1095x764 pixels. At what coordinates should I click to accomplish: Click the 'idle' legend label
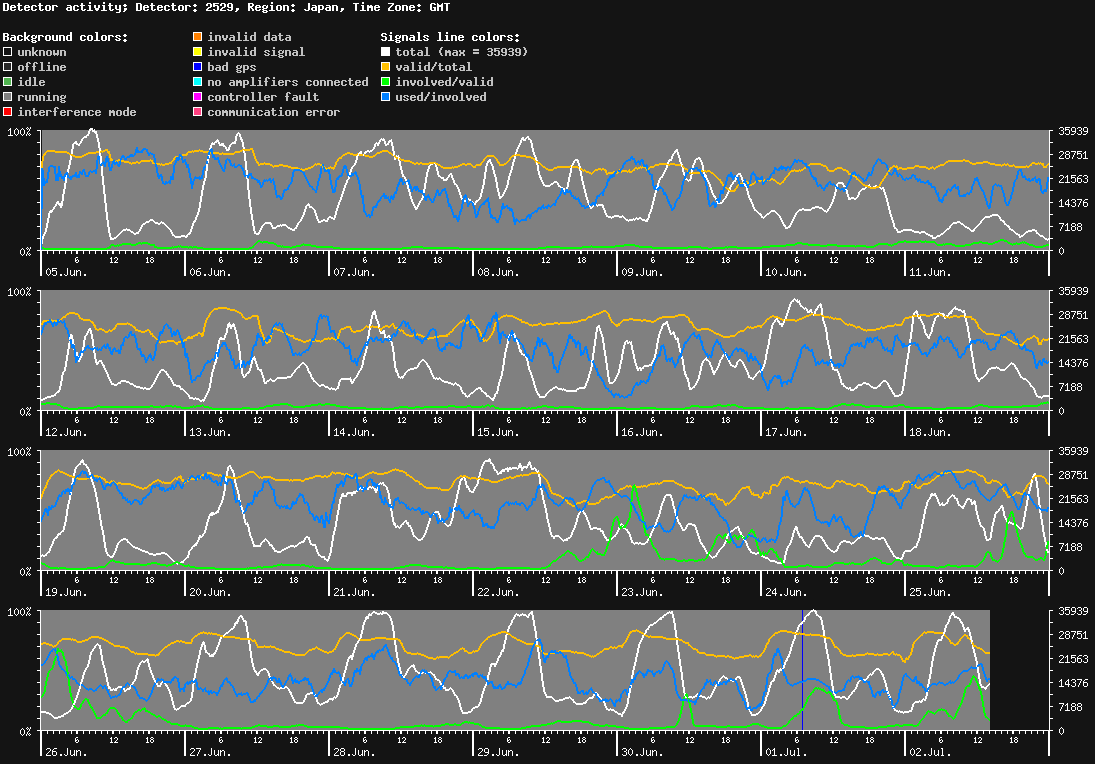click(x=31, y=82)
